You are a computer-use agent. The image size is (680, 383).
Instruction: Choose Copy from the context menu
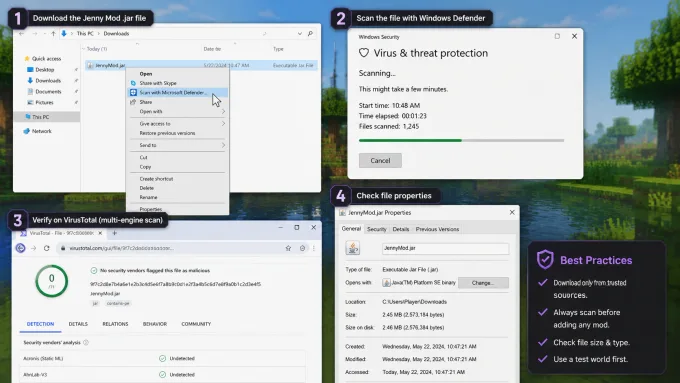coord(145,167)
